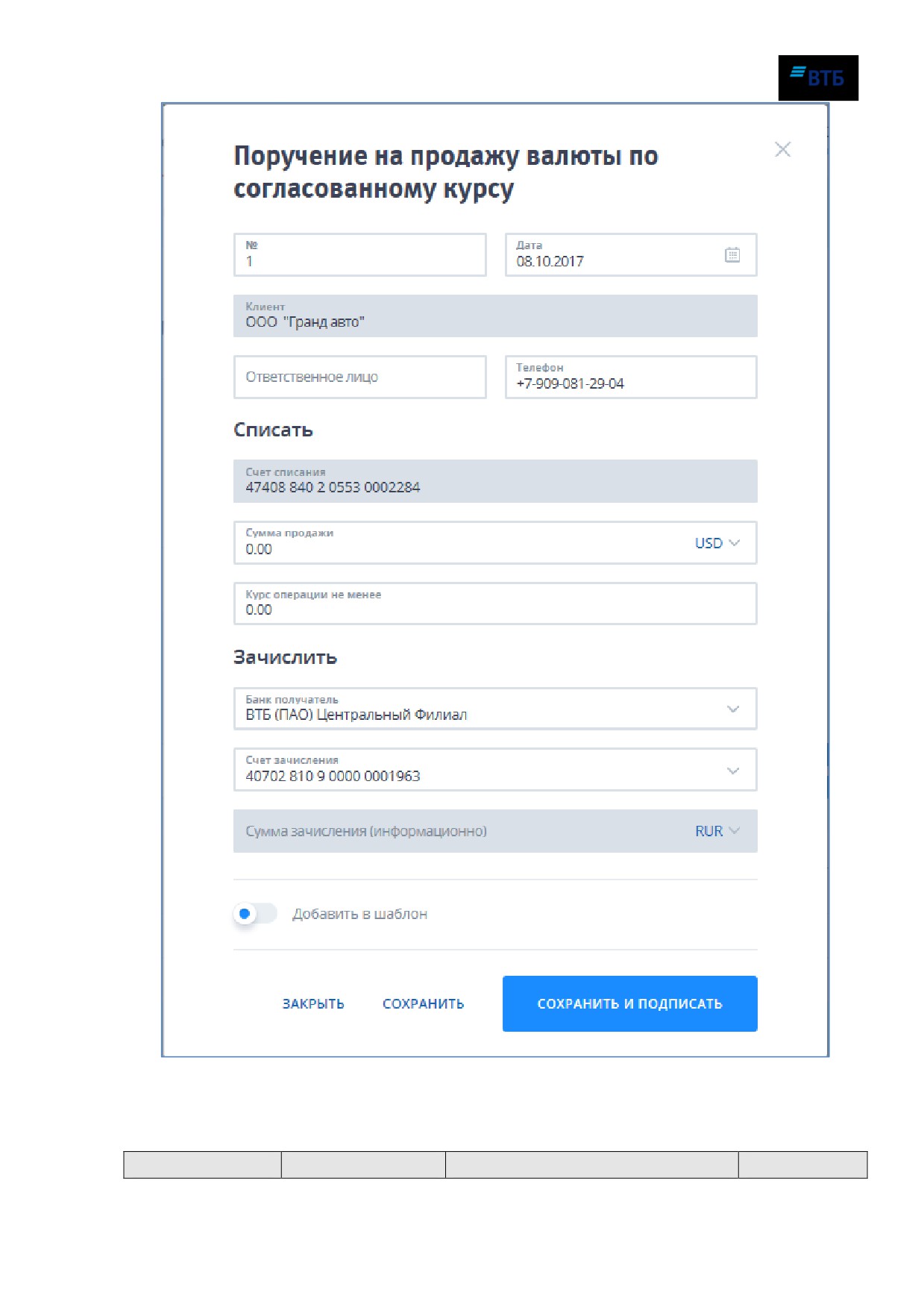Toggle the Добавить в шаблон switch
924x1307 pixels.
254,914
